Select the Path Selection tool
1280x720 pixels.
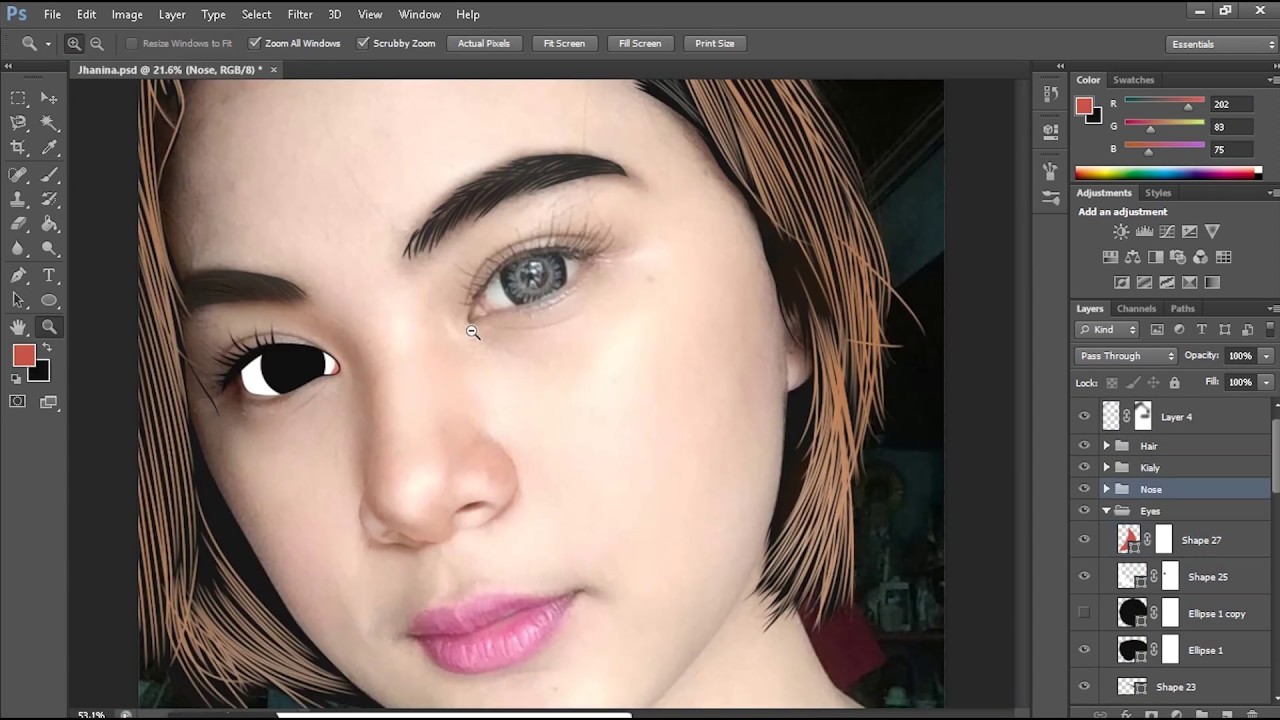pos(18,300)
